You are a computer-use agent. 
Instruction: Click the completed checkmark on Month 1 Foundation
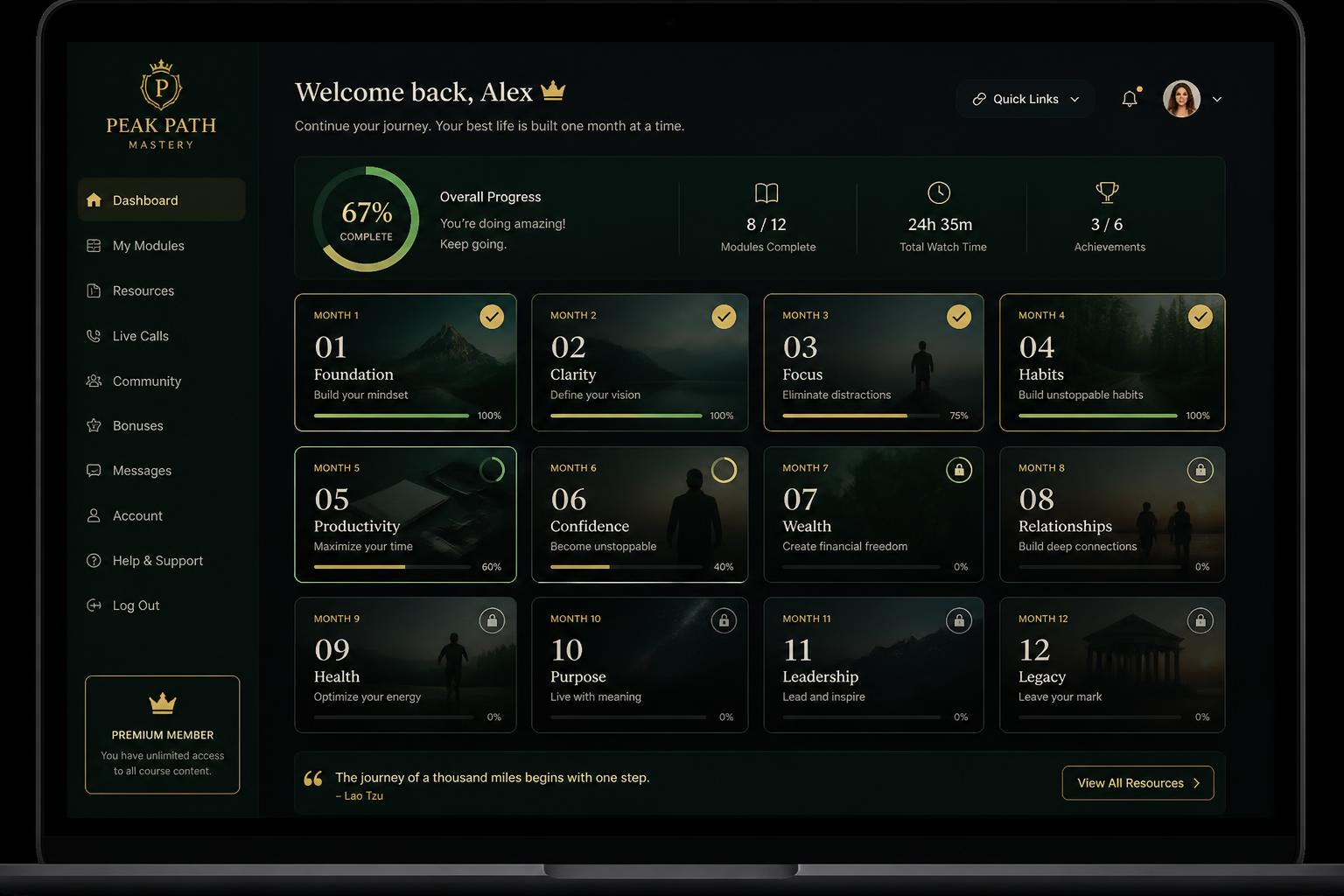[x=492, y=317]
